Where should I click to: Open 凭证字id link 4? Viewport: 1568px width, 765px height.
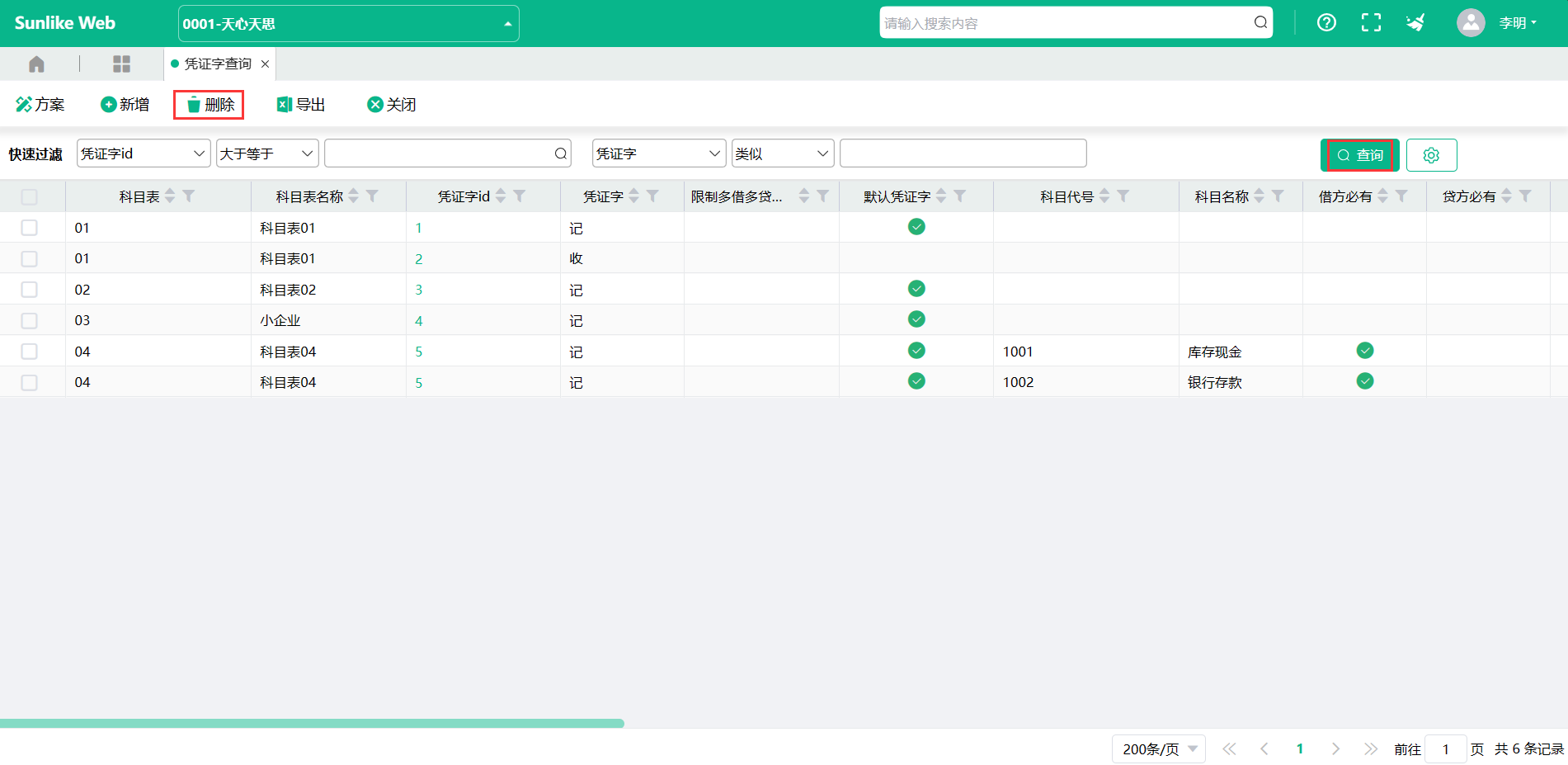pyautogui.click(x=419, y=321)
